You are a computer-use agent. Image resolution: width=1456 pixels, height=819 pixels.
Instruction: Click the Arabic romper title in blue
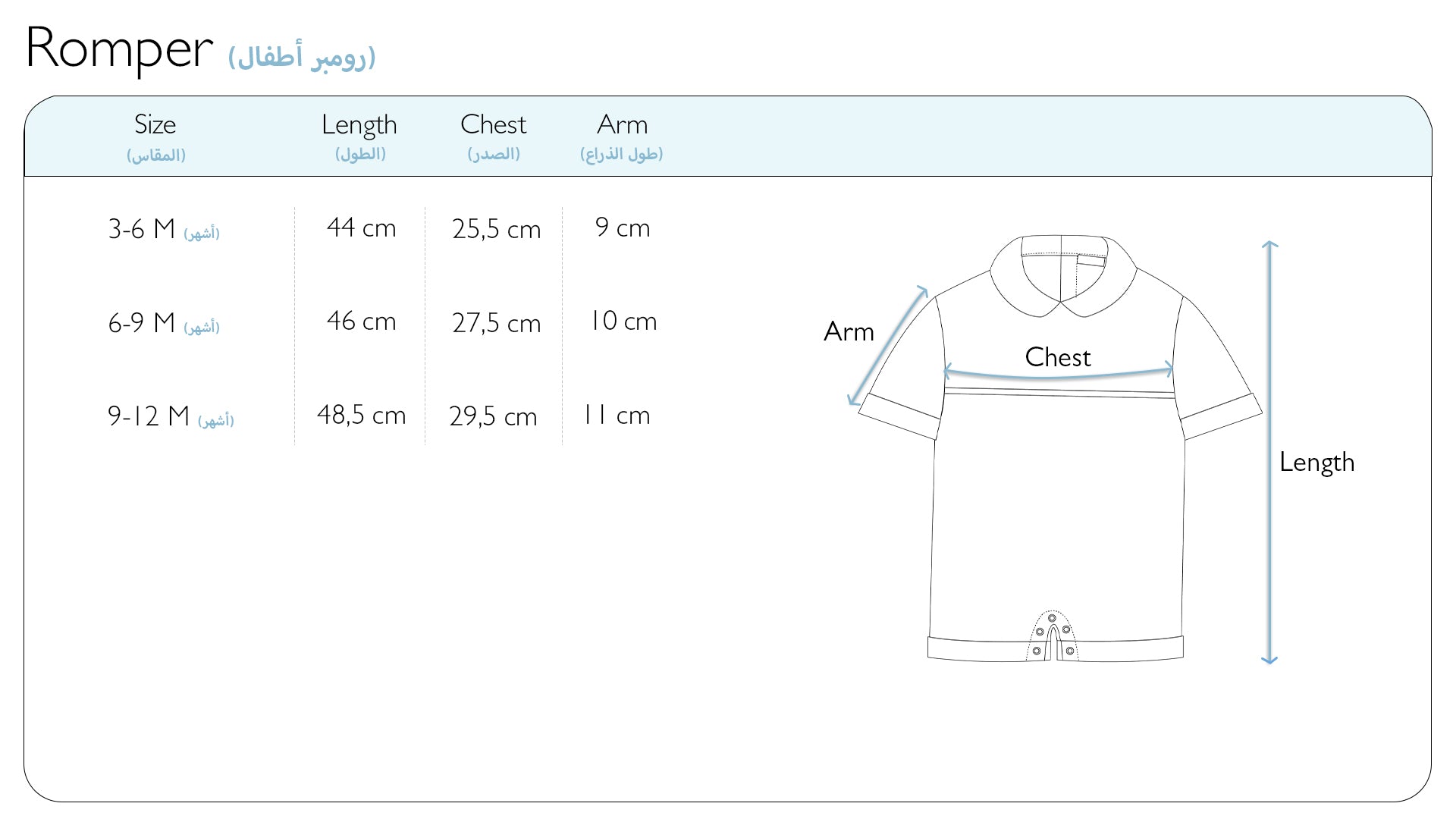(302, 57)
